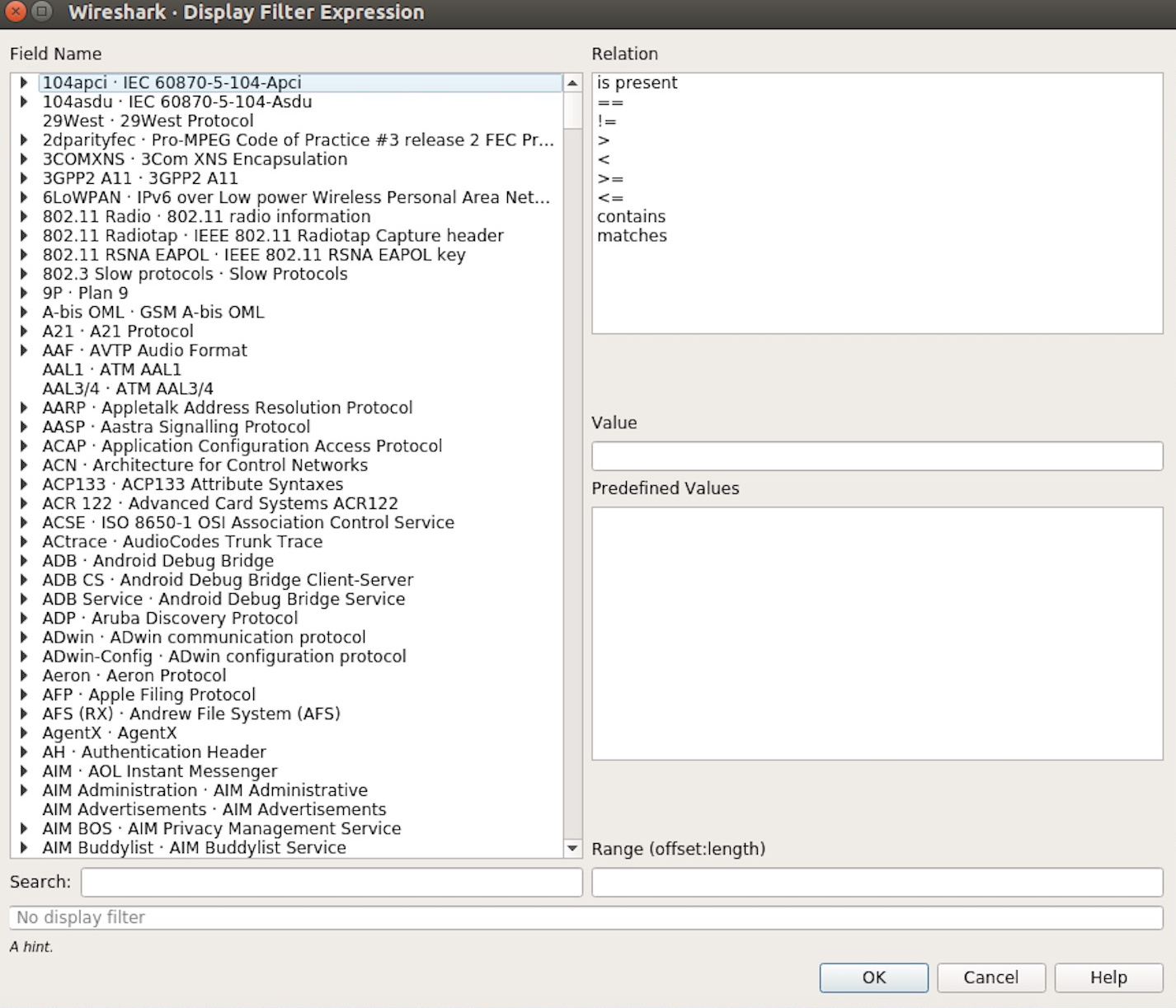Expand the ADB Android Debug Bridge entry
This screenshot has width=1176, height=1008.
pyautogui.click(x=23, y=560)
